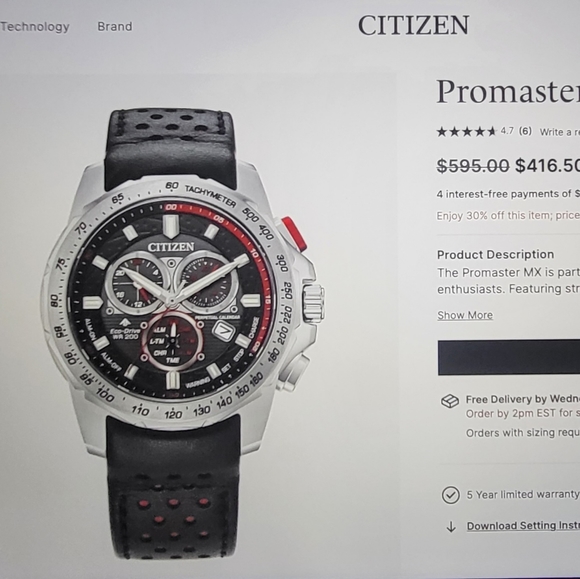Screen dimensions: 580x579
Task: Click the Product Description heading
Action: tap(495, 255)
